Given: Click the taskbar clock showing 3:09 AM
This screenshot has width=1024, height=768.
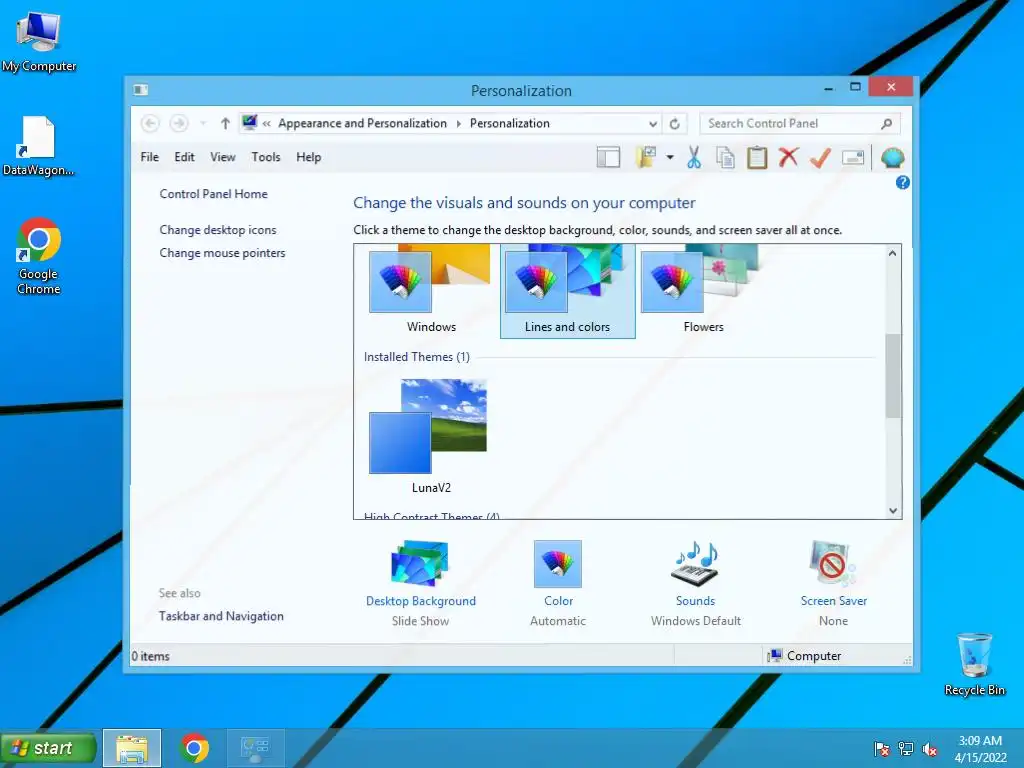Looking at the screenshot, I should 980,749.
